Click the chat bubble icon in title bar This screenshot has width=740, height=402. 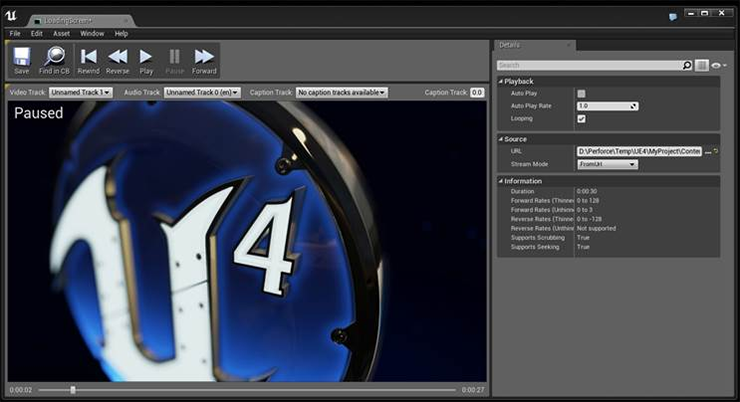[x=673, y=17]
